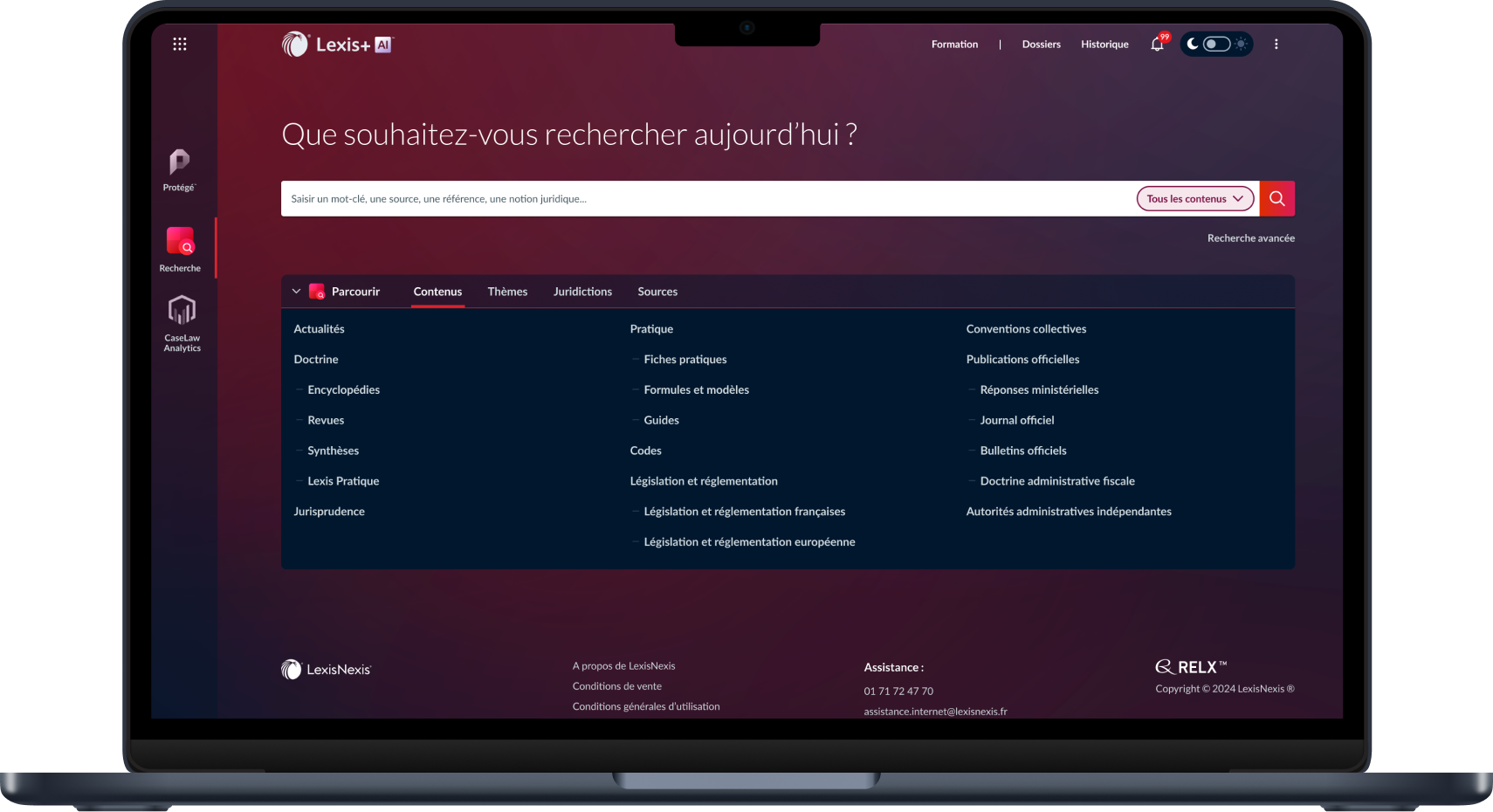Open the Protégé sidebar app
Viewport: 1493px width, 812px height.
[179, 169]
